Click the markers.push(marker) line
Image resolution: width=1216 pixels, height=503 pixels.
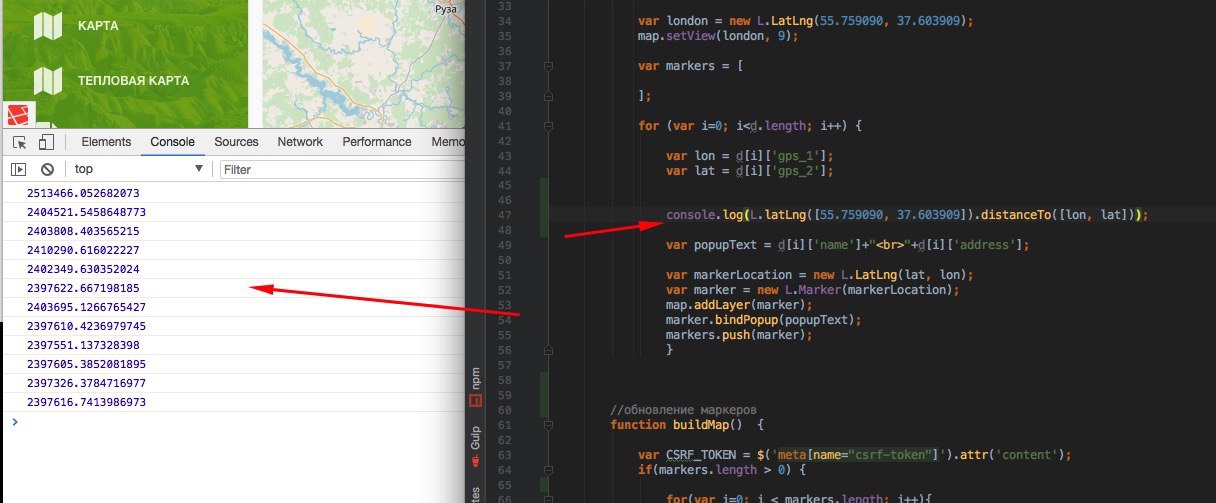click(740, 335)
